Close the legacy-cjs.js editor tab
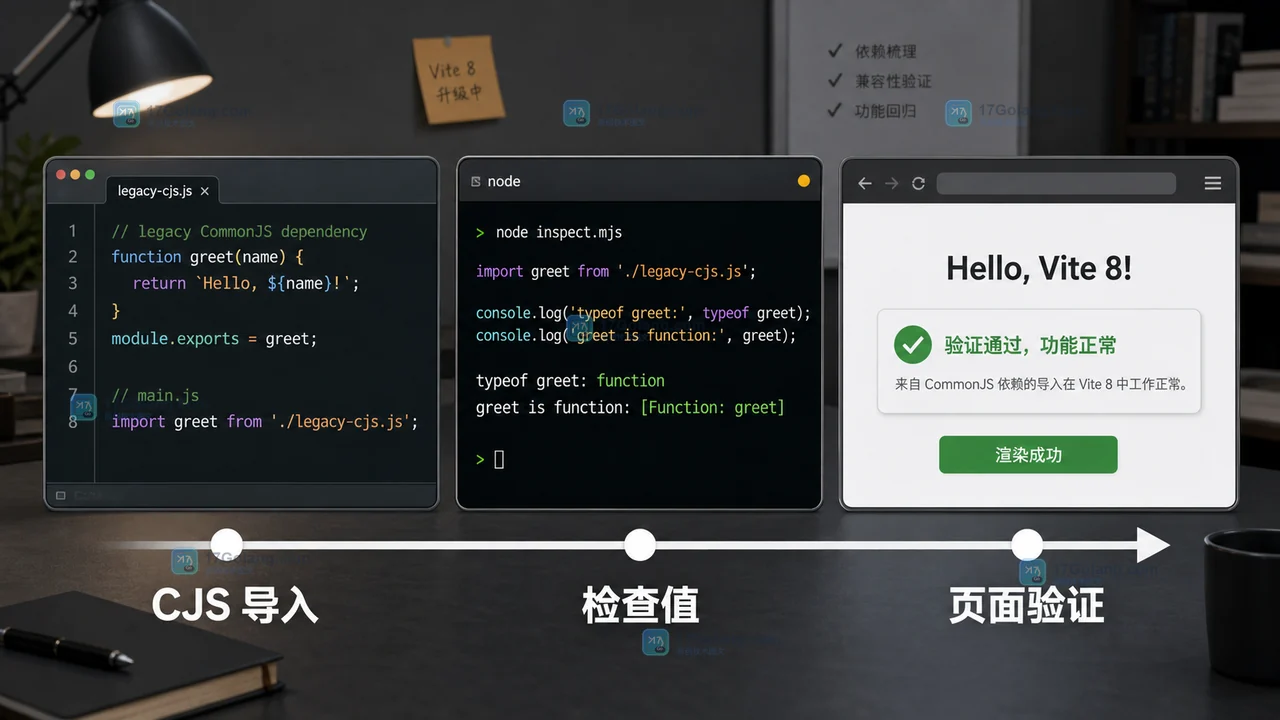Image resolution: width=1280 pixels, height=720 pixels. tap(205, 191)
